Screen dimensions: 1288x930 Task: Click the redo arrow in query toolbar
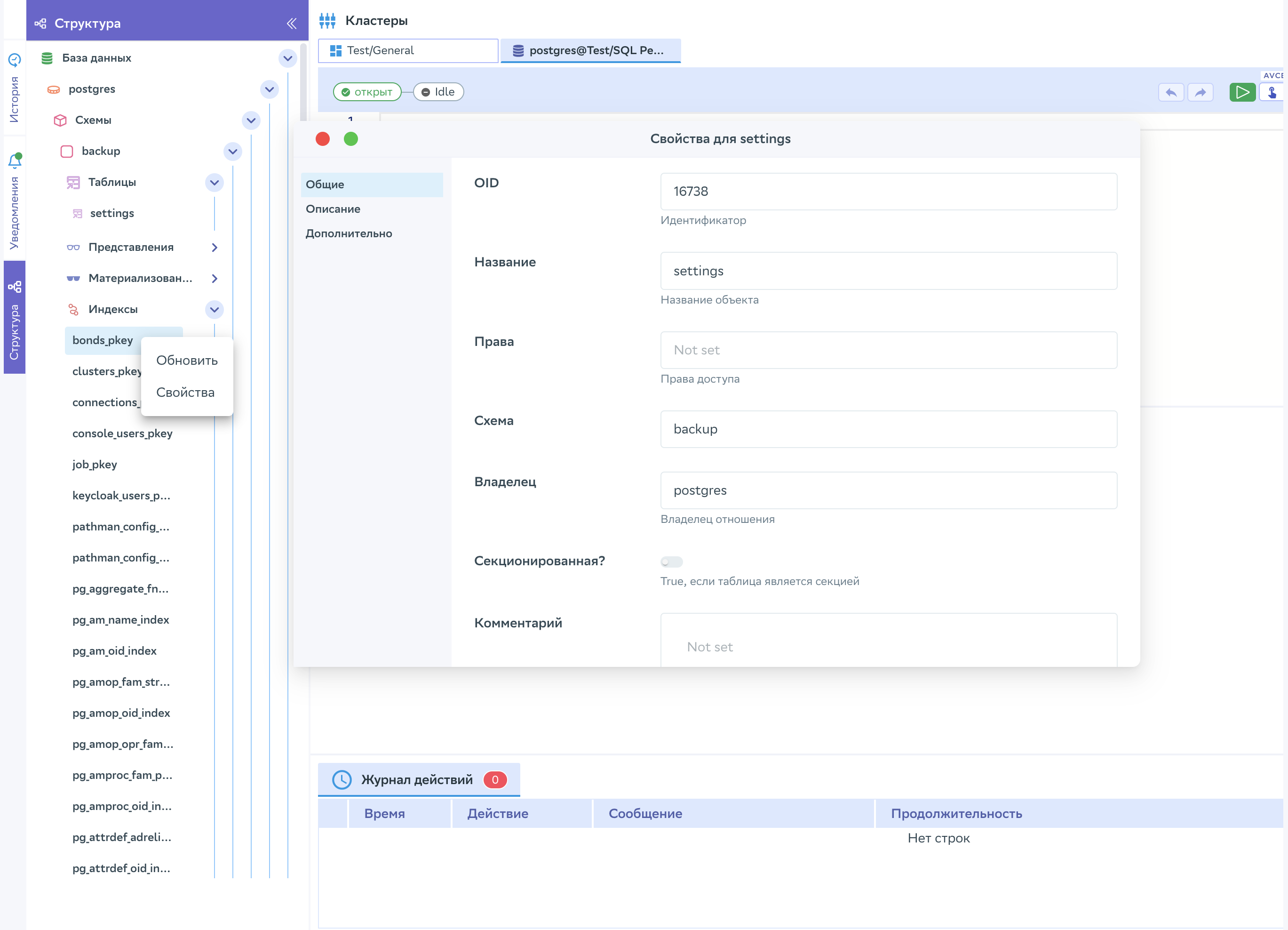tap(1200, 92)
